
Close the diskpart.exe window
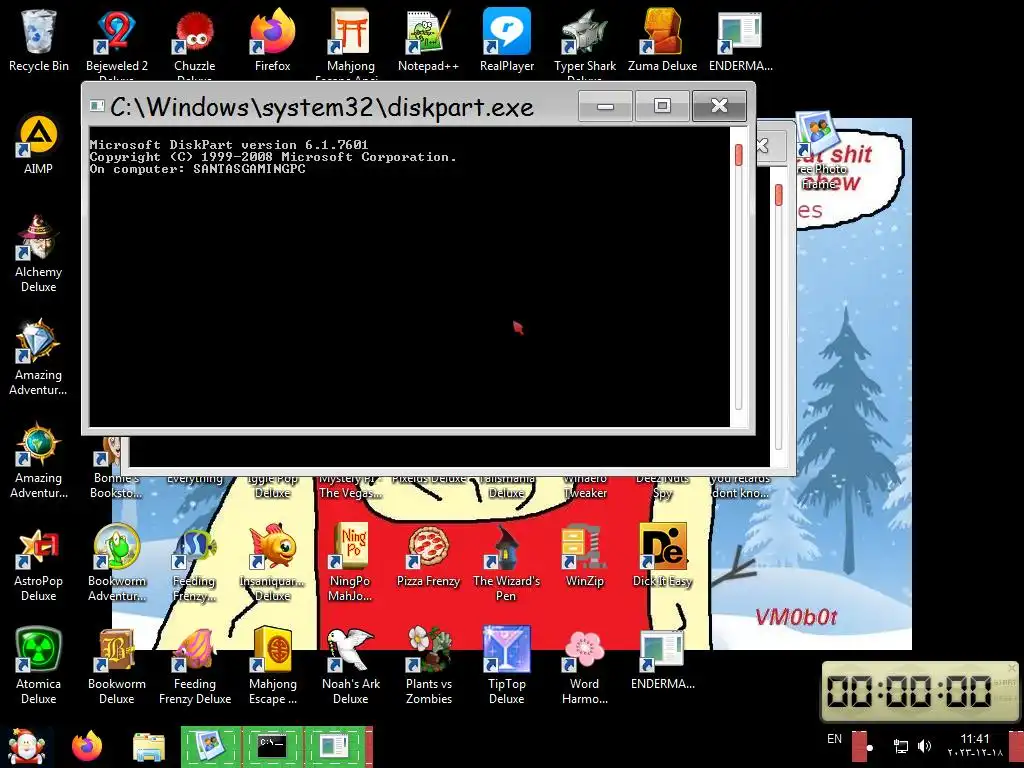(719, 106)
